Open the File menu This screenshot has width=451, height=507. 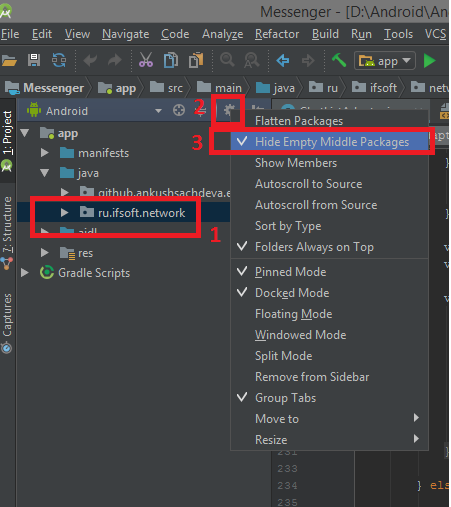(10, 34)
